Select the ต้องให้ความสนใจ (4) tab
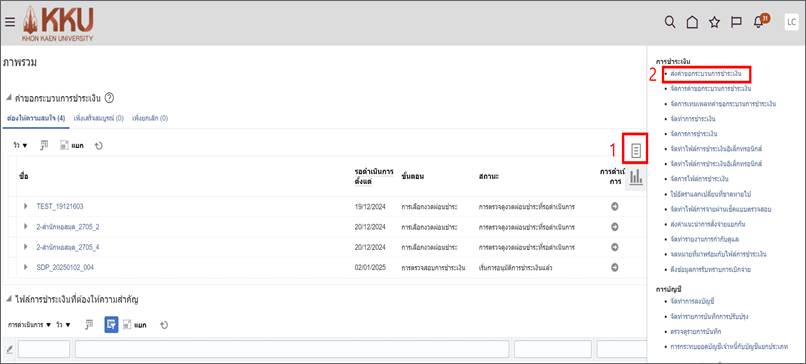Screen dimensions: 806x364 point(35,118)
